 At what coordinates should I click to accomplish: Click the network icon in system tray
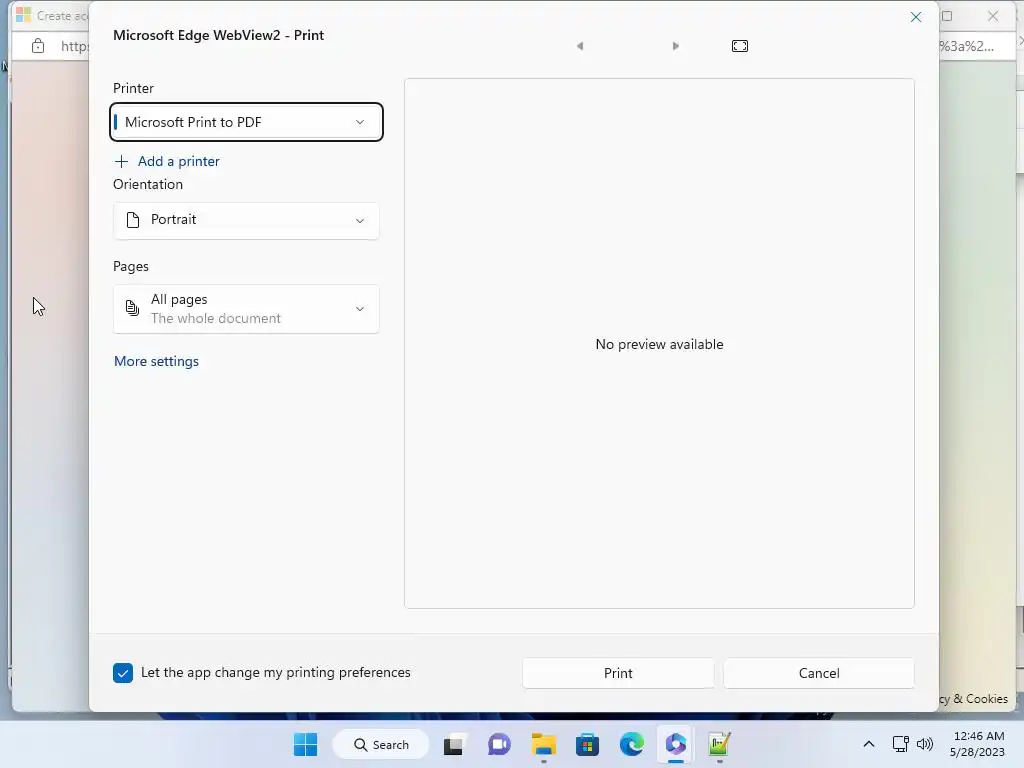[x=901, y=744]
